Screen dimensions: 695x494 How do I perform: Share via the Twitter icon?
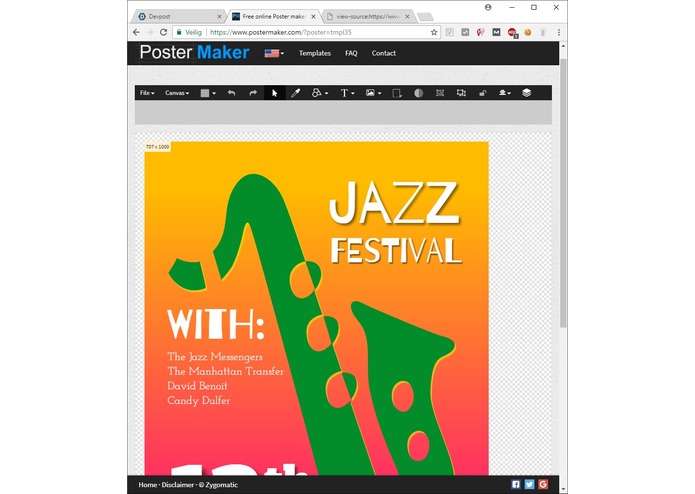point(529,484)
